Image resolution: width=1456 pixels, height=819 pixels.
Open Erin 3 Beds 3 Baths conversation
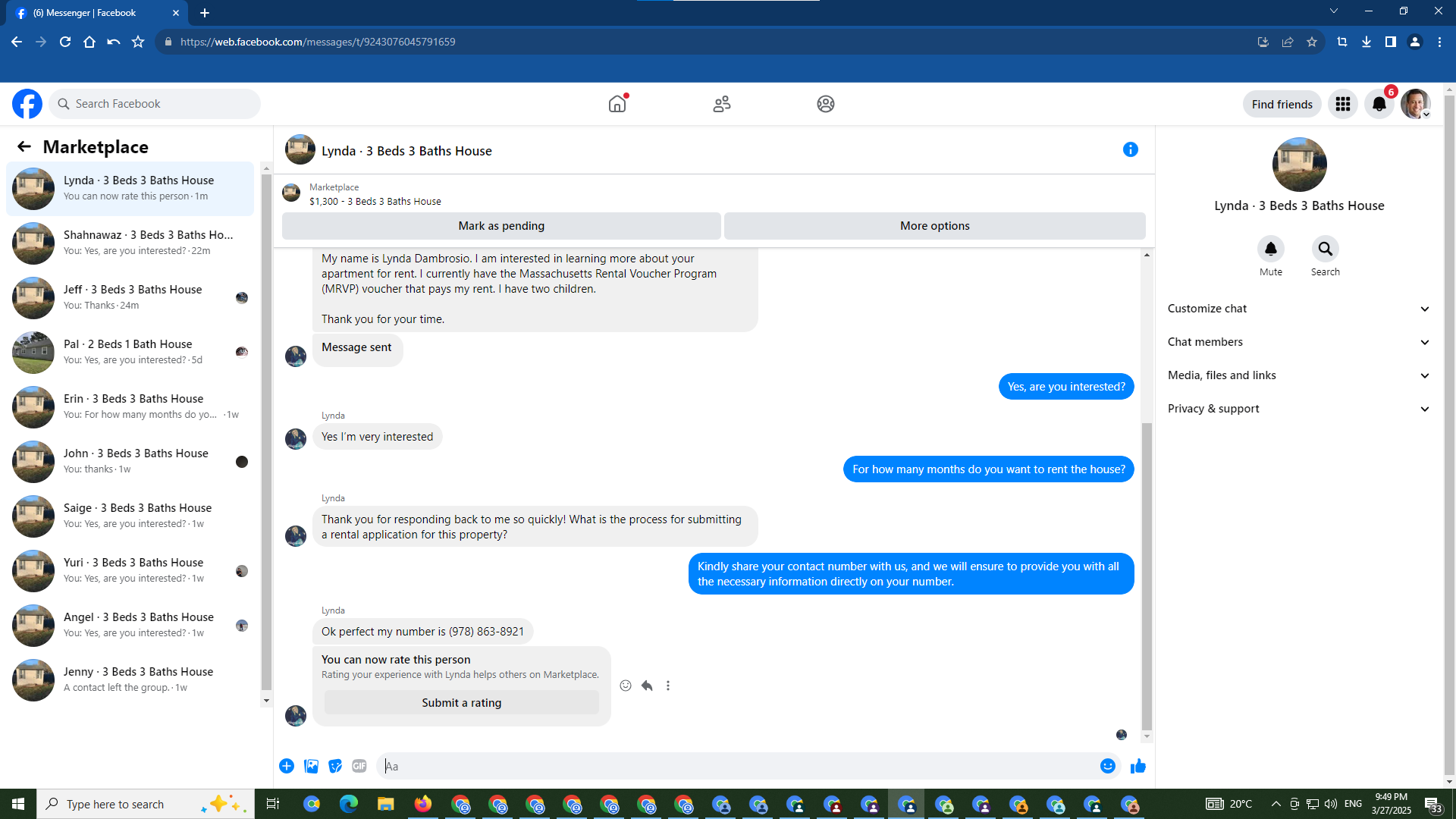130,406
